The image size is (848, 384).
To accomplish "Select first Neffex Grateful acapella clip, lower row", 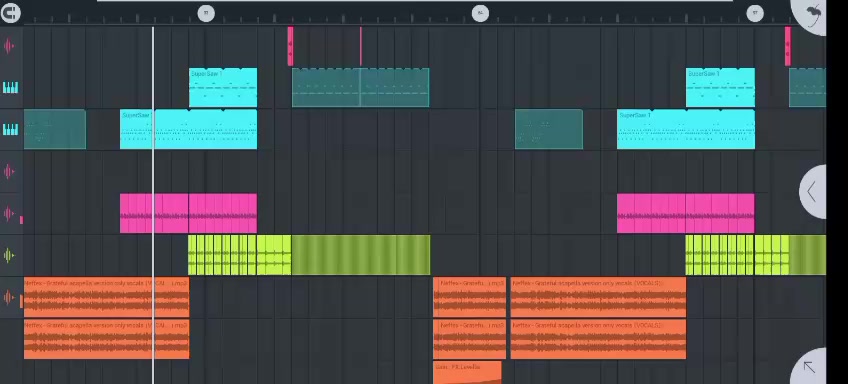I will point(107,339).
